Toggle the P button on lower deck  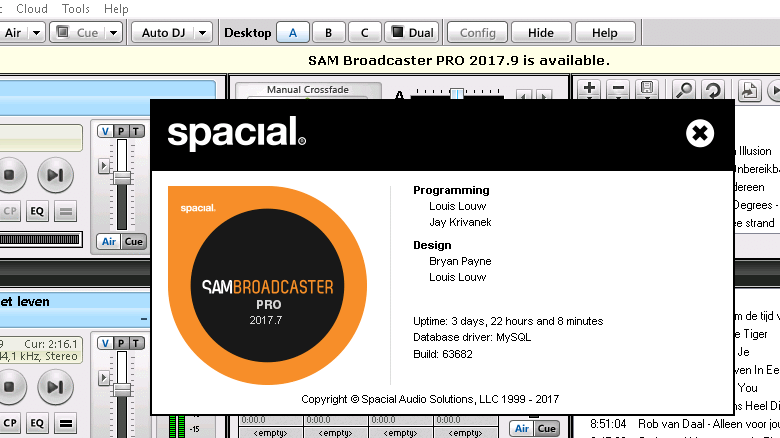[x=121, y=343]
